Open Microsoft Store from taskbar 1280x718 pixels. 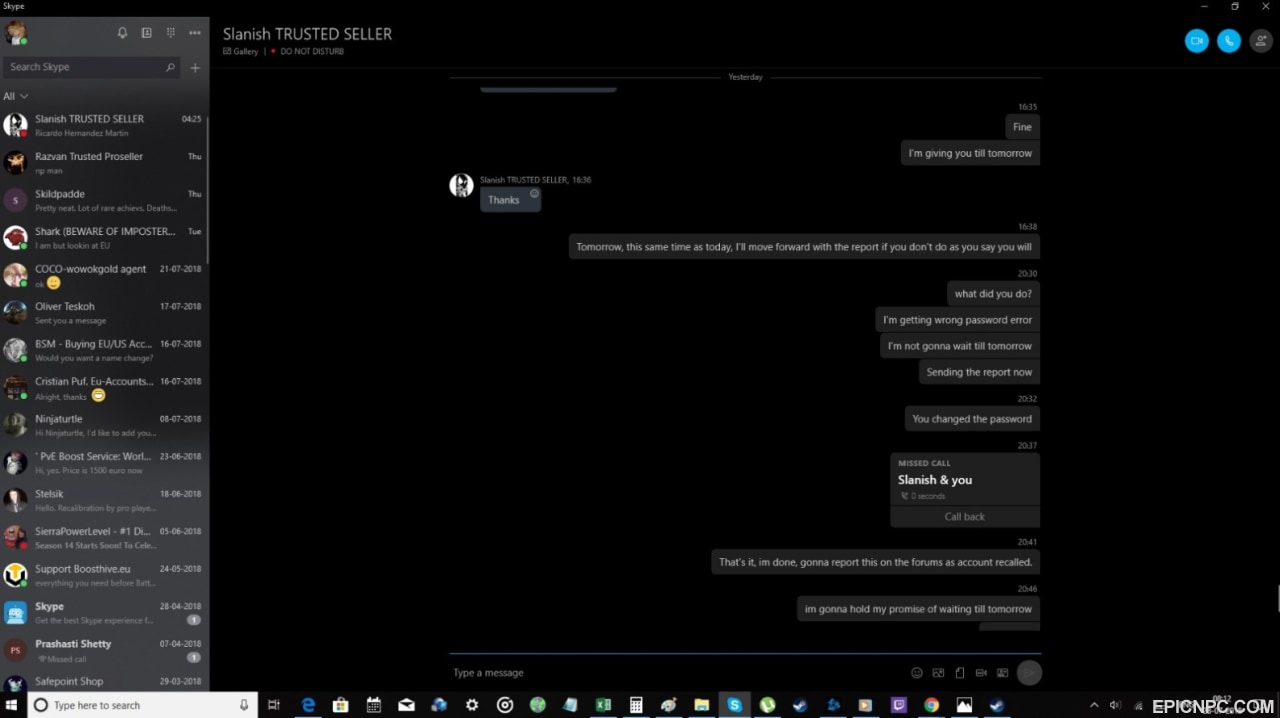pos(340,705)
